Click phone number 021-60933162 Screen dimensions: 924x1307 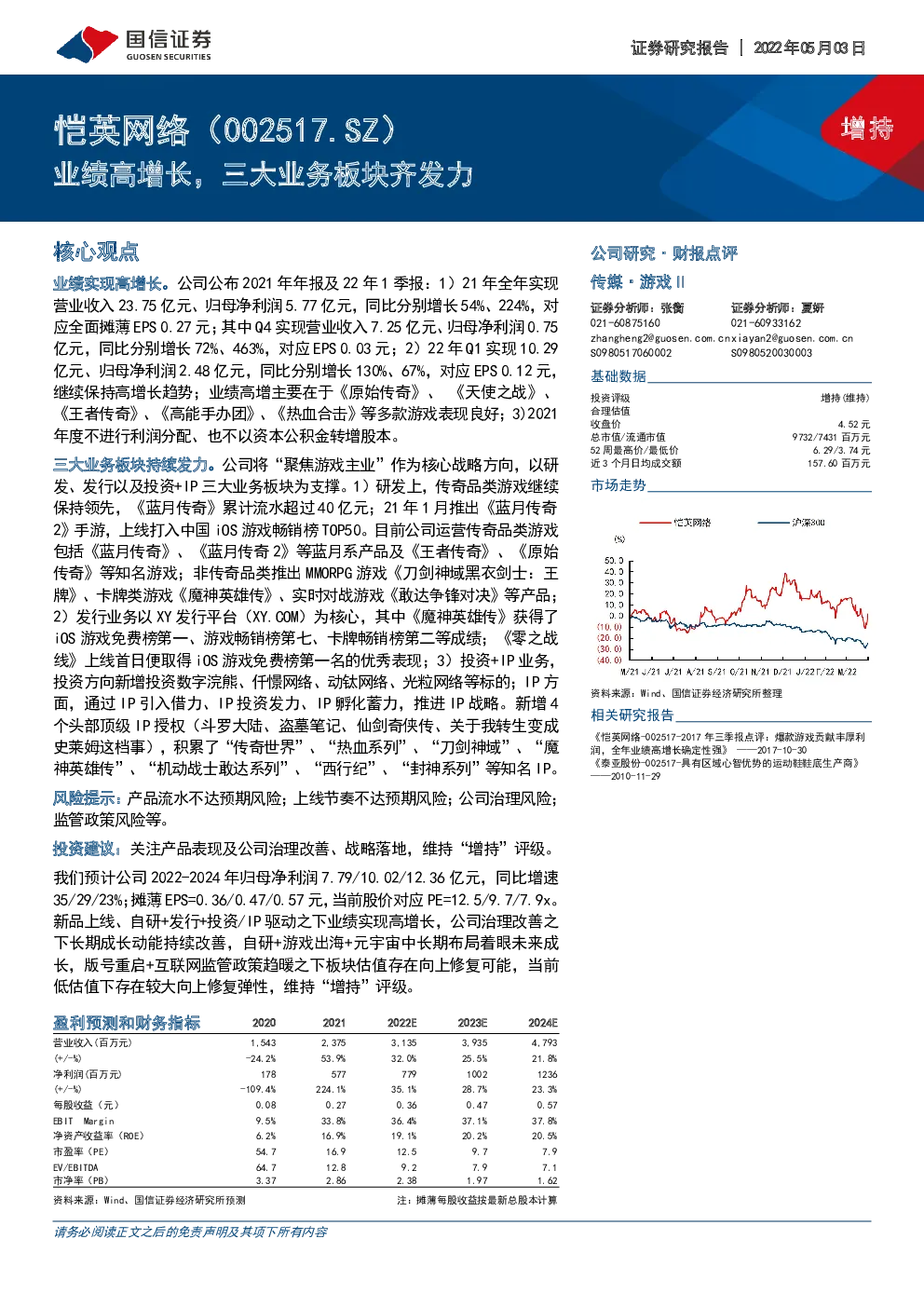tap(766, 323)
